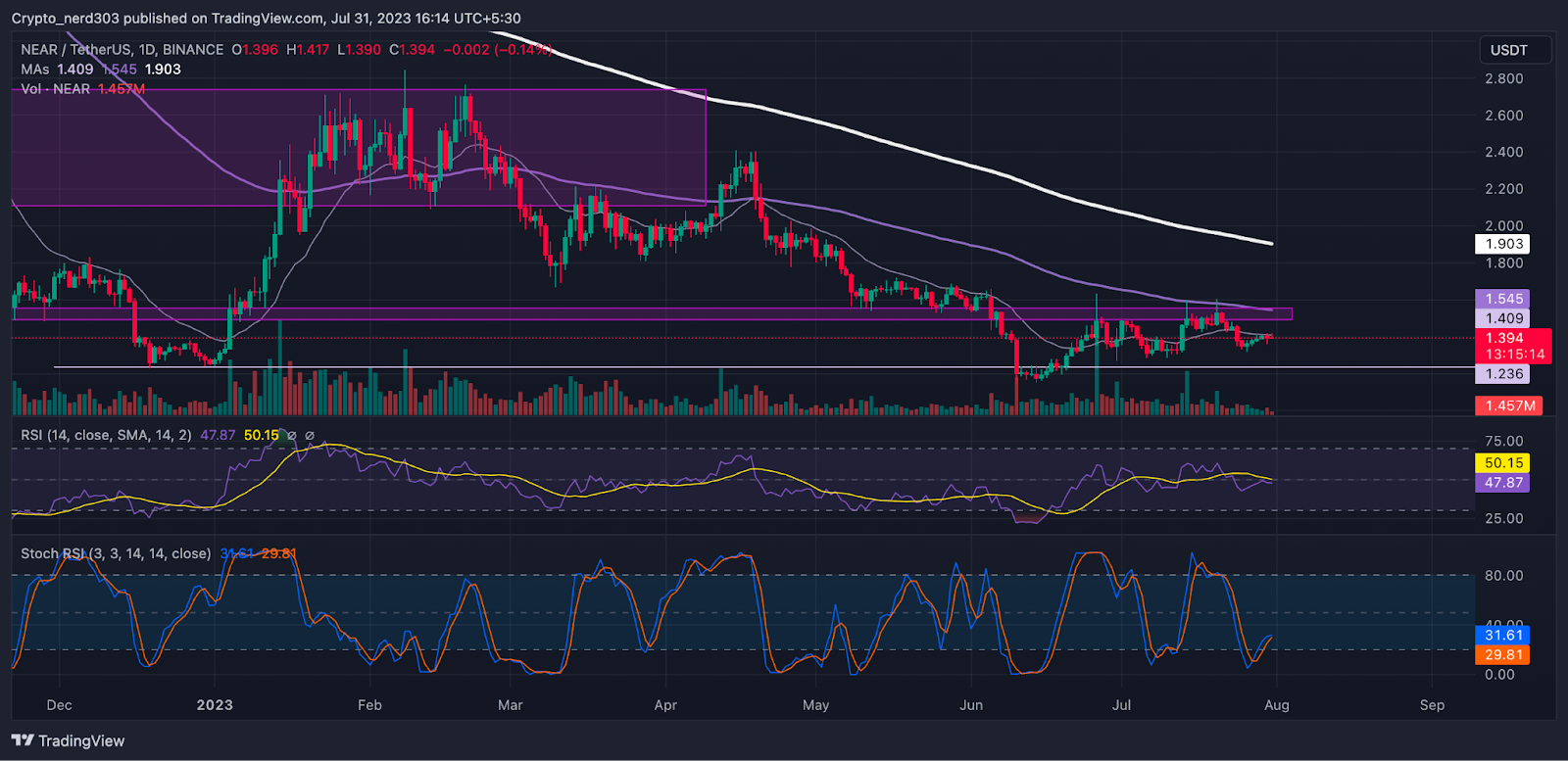Viewport: 1568px width, 761px height.
Task: Click the 2.800 price axis label
Action: coord(1504,78)
